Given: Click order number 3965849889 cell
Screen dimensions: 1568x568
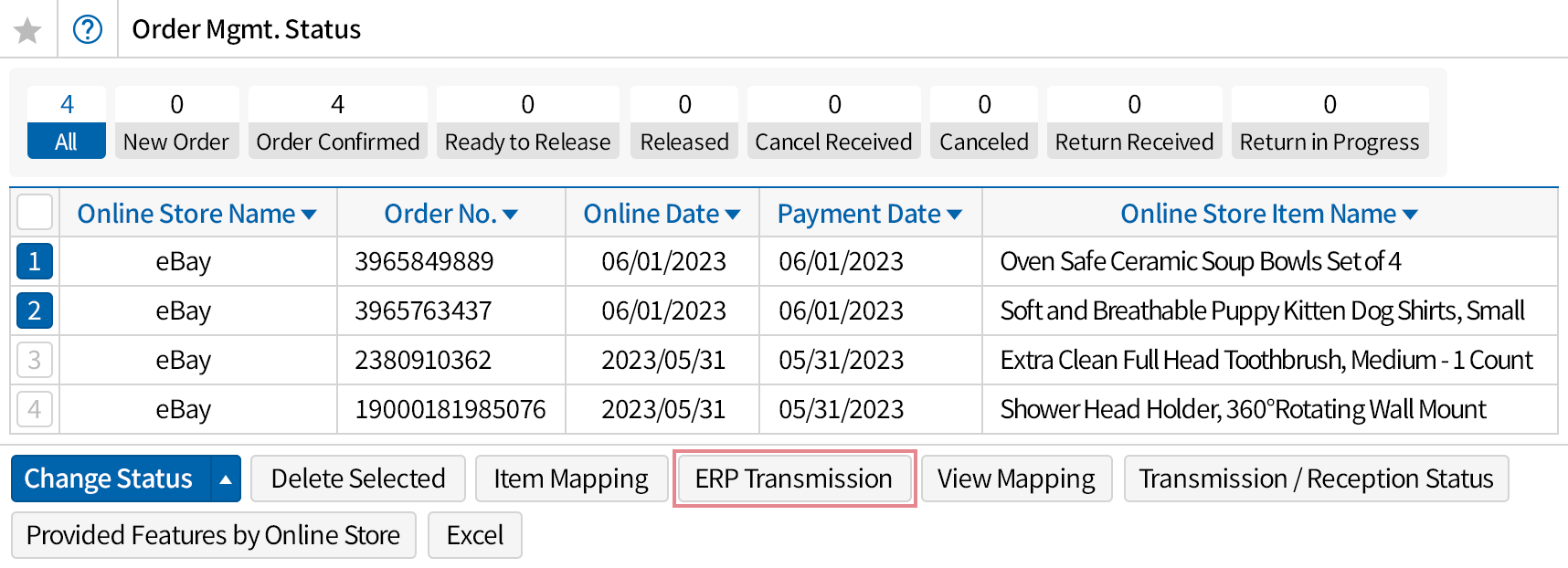Looking at the screenshot, I should [424, 262].
